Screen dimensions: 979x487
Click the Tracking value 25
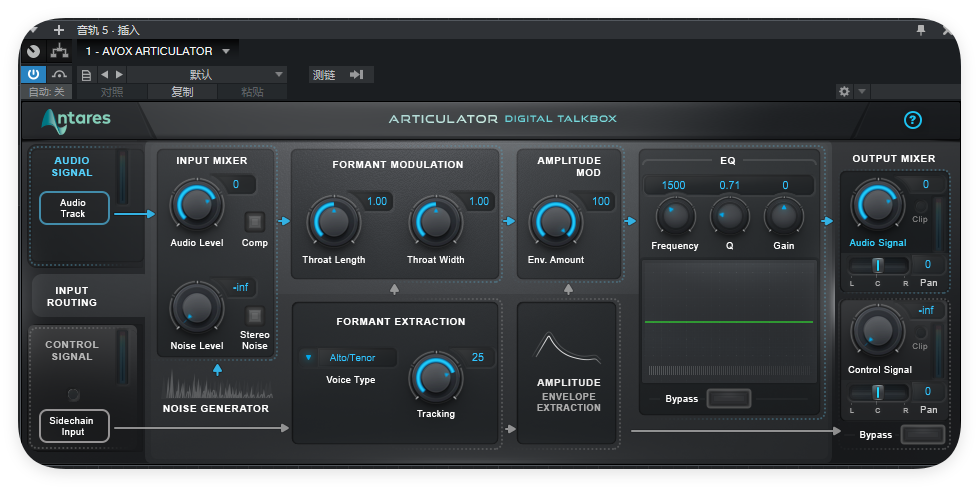click(x=478, y=357)
